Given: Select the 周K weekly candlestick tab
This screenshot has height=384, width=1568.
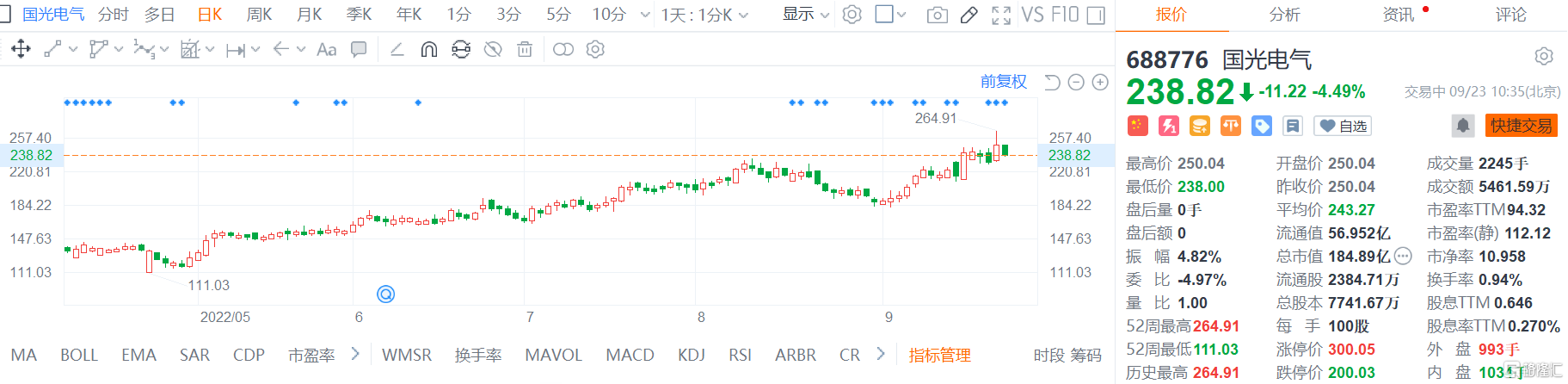Looking at the screenshot, I should pyautogui.click(x=259, y=15).
